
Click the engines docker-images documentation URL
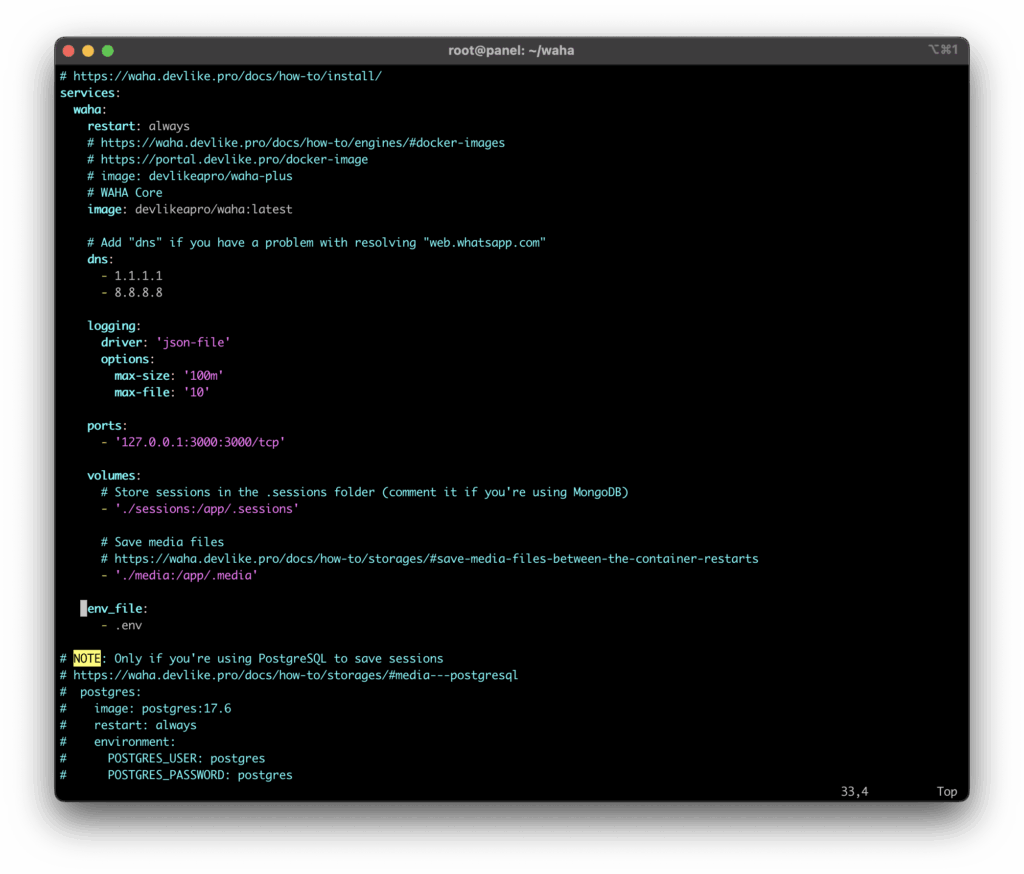302,143
